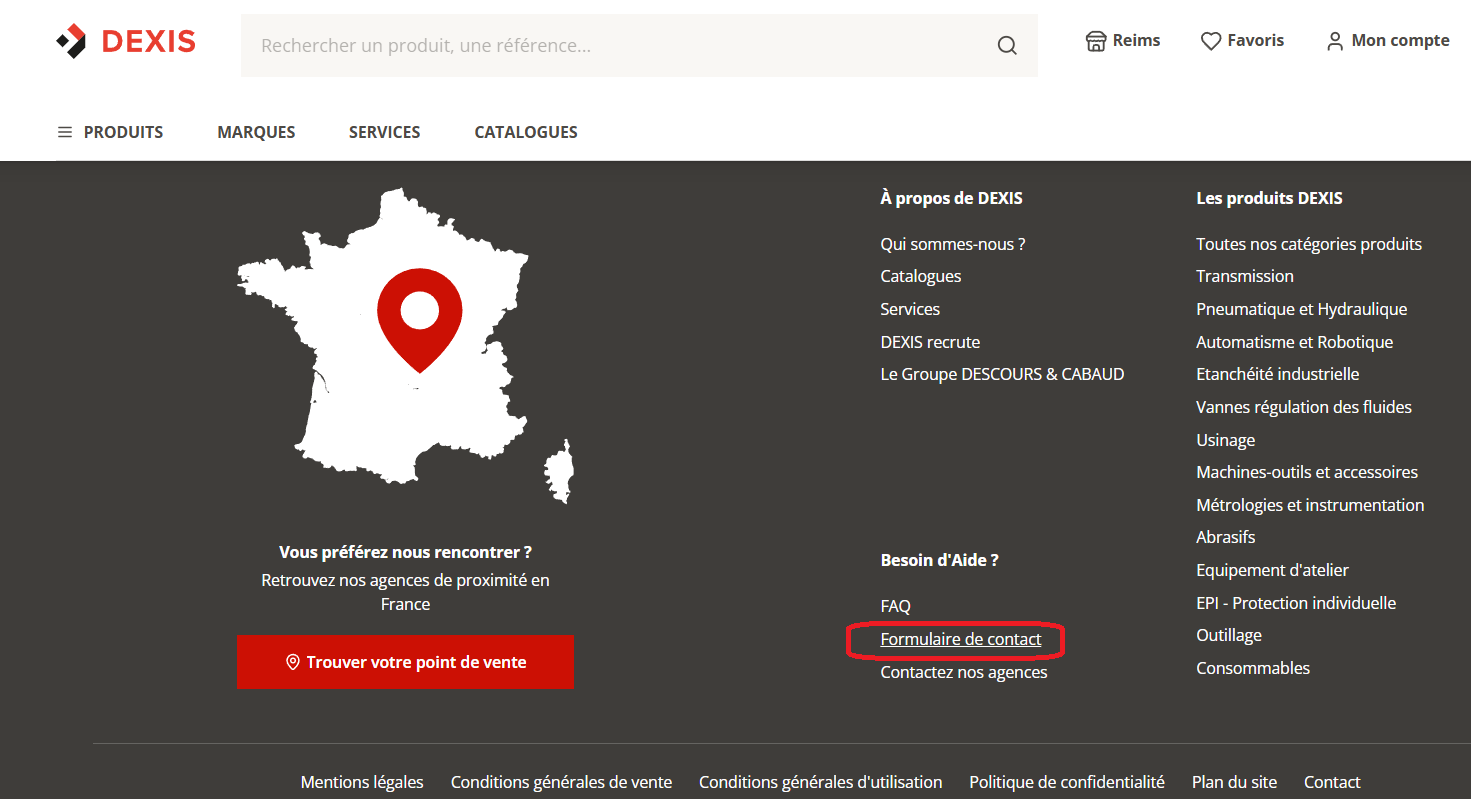The width and height of the screenshot is (1471, 799).
Task: Open DEXIS recrute link
Action: coord(930,342)
